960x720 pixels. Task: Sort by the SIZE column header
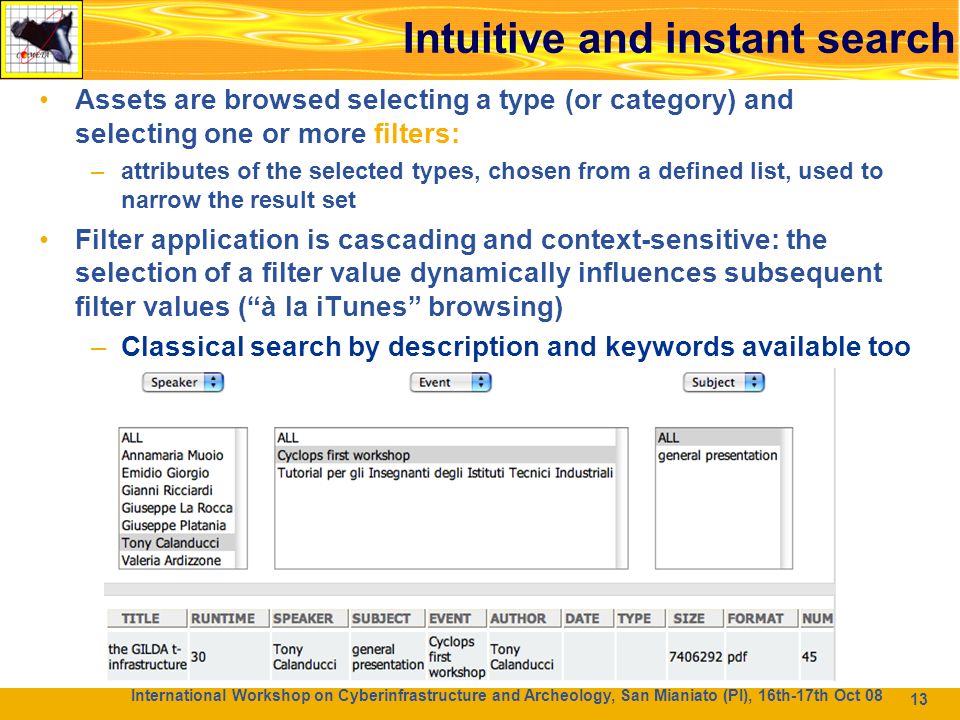tap(695, 618)
